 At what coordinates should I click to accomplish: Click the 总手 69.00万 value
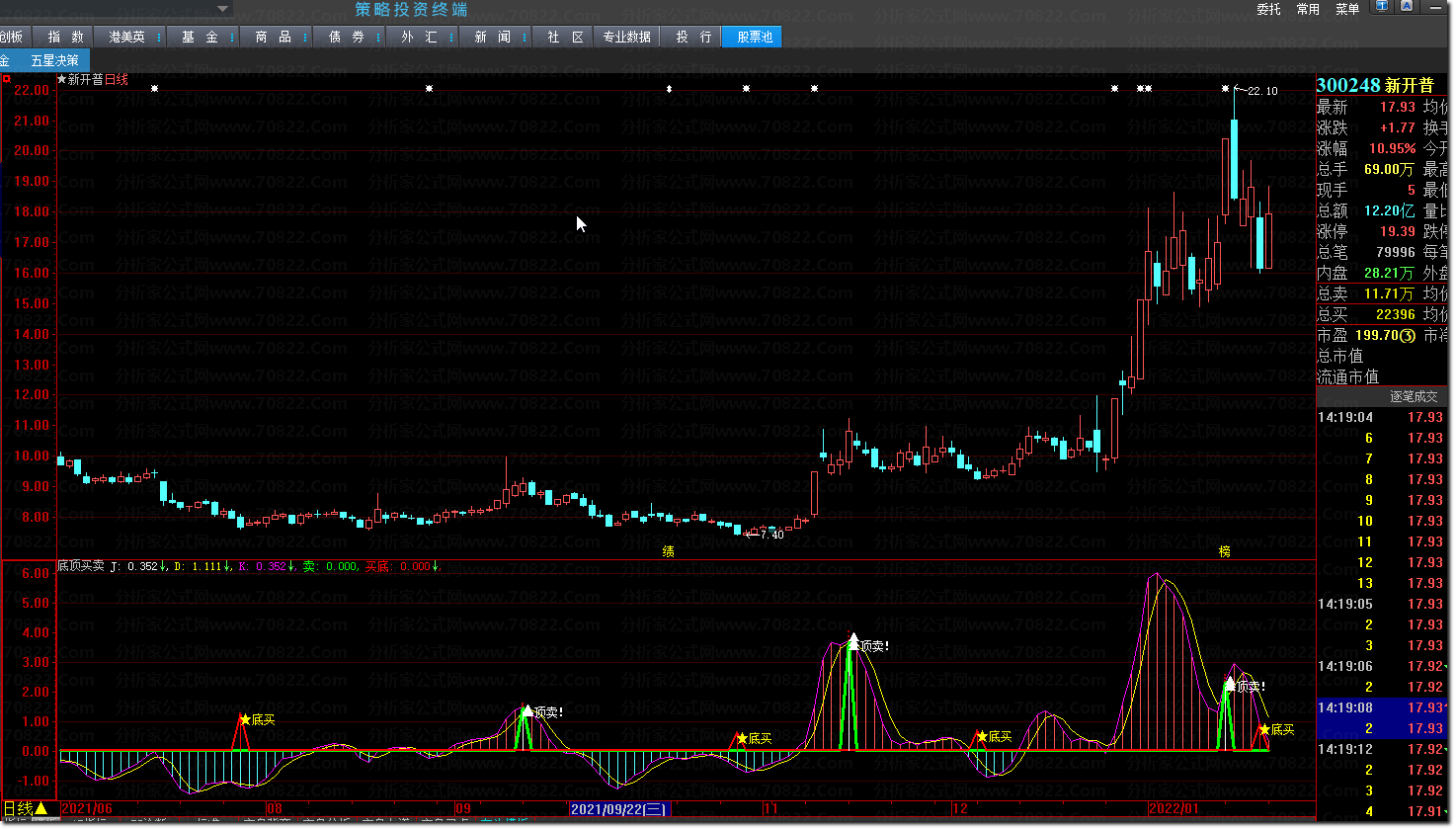[1389, 169]
